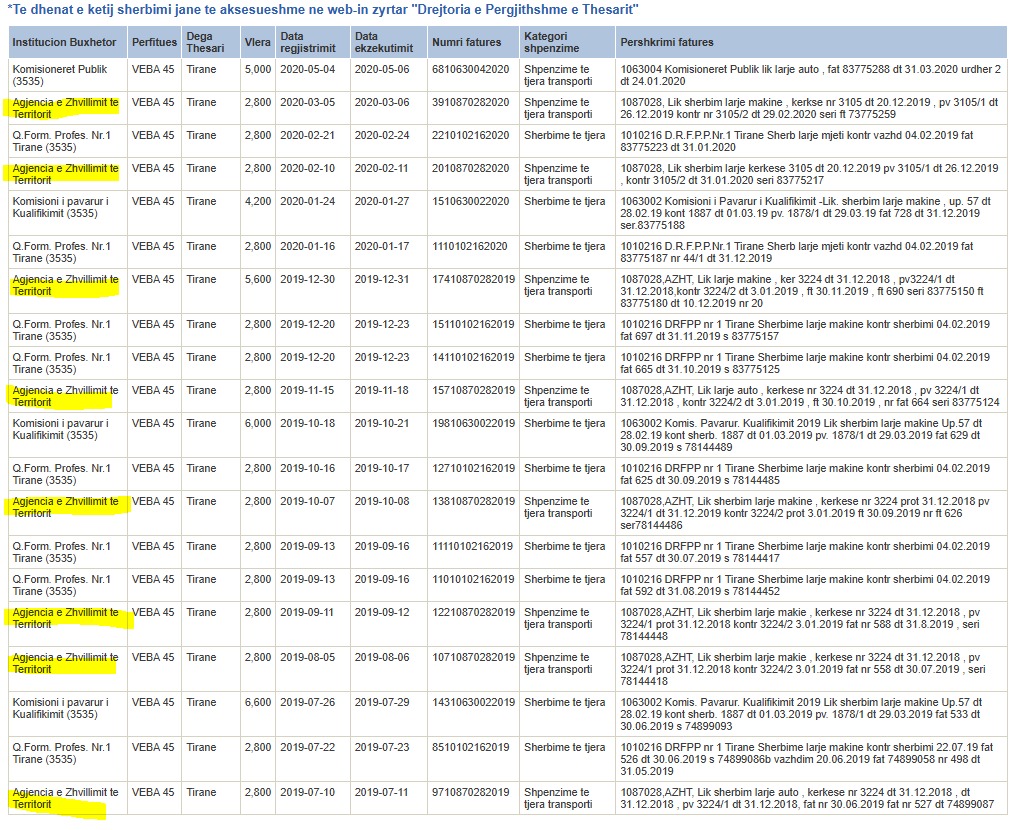Click the note mentioning Drejtoria e Pergjithshme e Thesarit
Image resolution: width=1018 pixels, height=830 pixels.
[x=323, y=9]
